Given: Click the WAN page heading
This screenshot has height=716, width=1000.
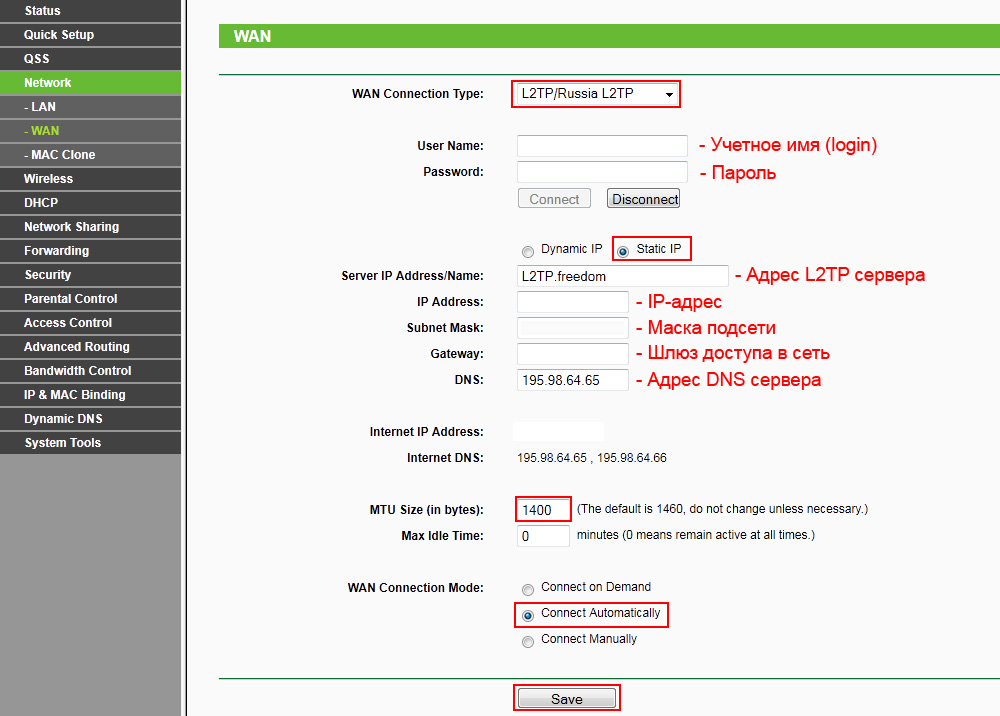Looking at the screenshot, I should pyautogui.click(x=253, y=36).
